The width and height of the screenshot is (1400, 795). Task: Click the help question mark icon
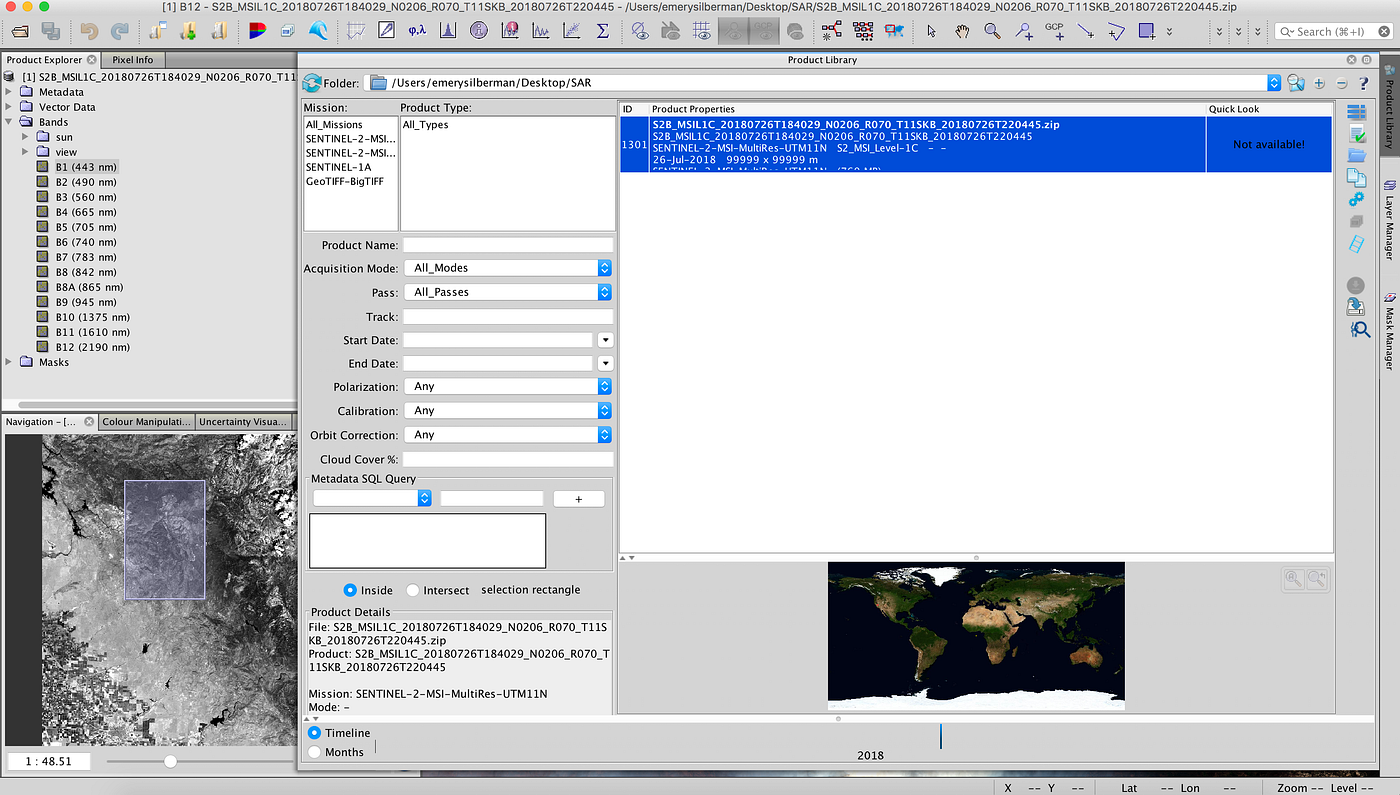tap(1362, 83)
